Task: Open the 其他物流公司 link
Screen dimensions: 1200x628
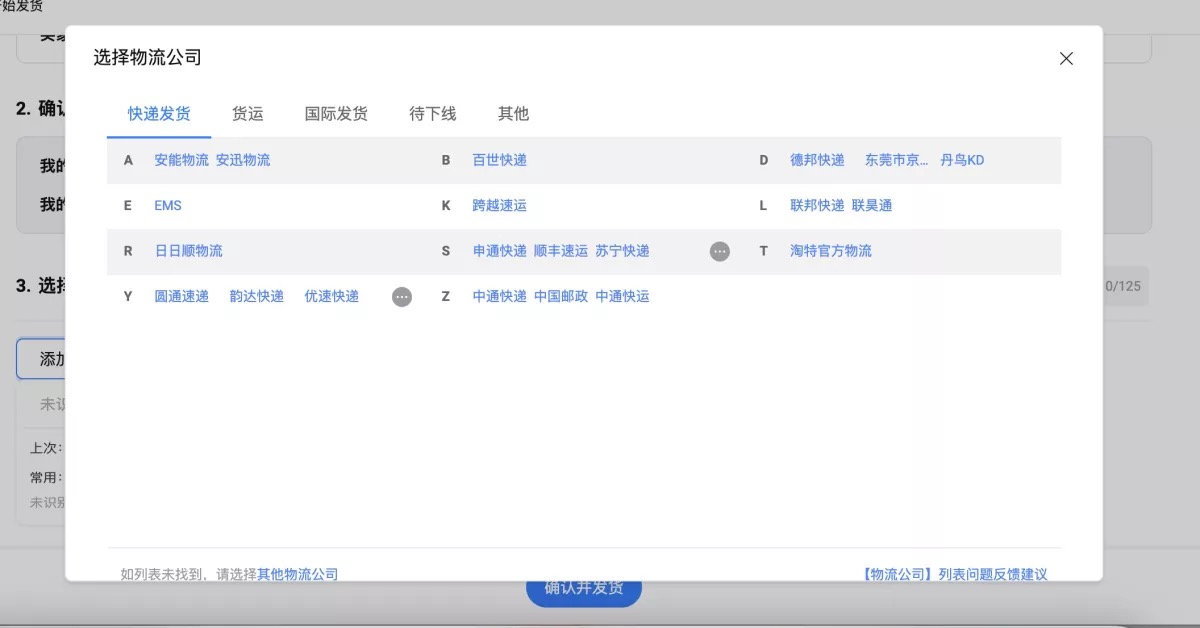Action: click(x=298, y=574)
